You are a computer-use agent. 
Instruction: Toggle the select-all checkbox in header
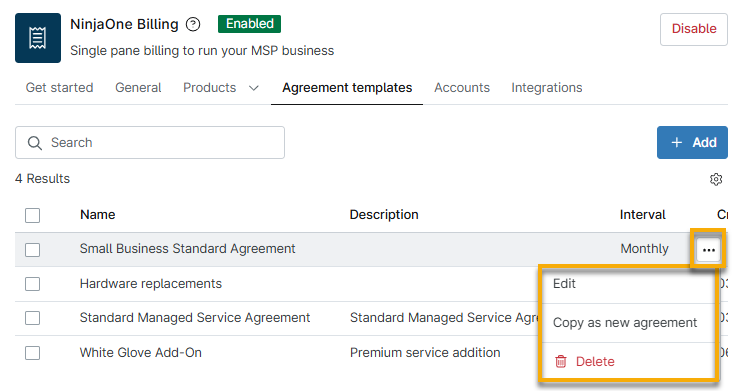point(33,215)
